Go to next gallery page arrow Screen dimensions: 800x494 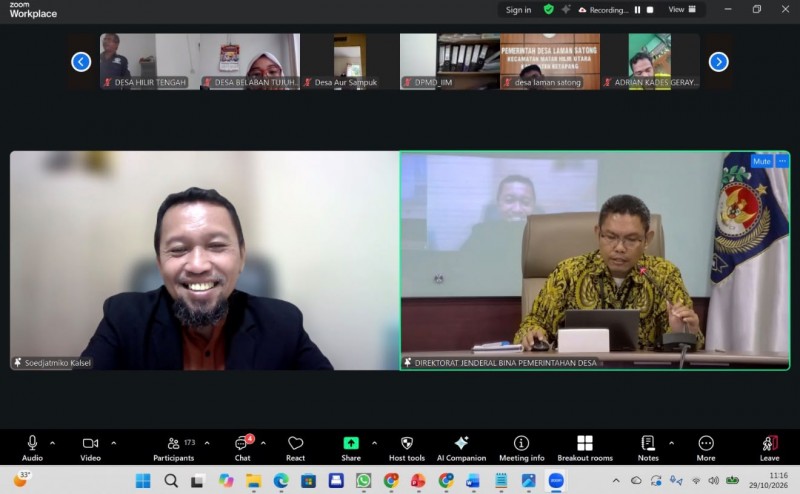click(718, 62)
